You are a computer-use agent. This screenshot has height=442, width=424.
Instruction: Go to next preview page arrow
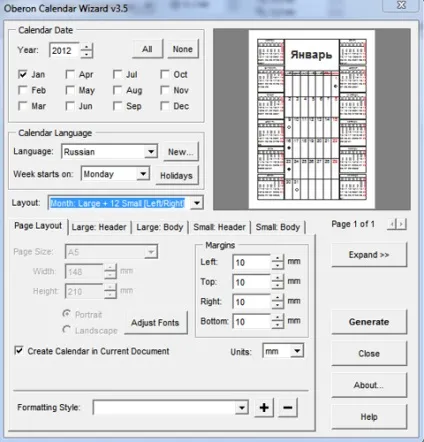click(402, 224)
